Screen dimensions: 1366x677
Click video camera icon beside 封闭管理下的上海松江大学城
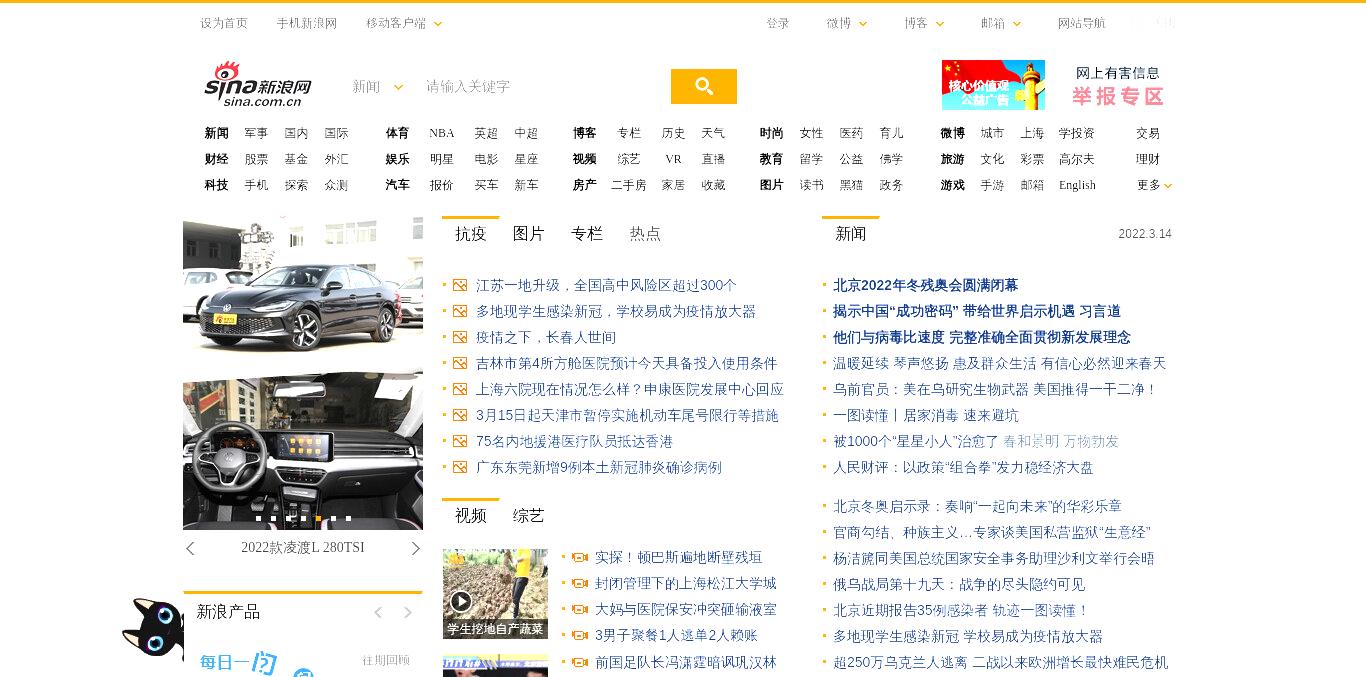point(579,583)
